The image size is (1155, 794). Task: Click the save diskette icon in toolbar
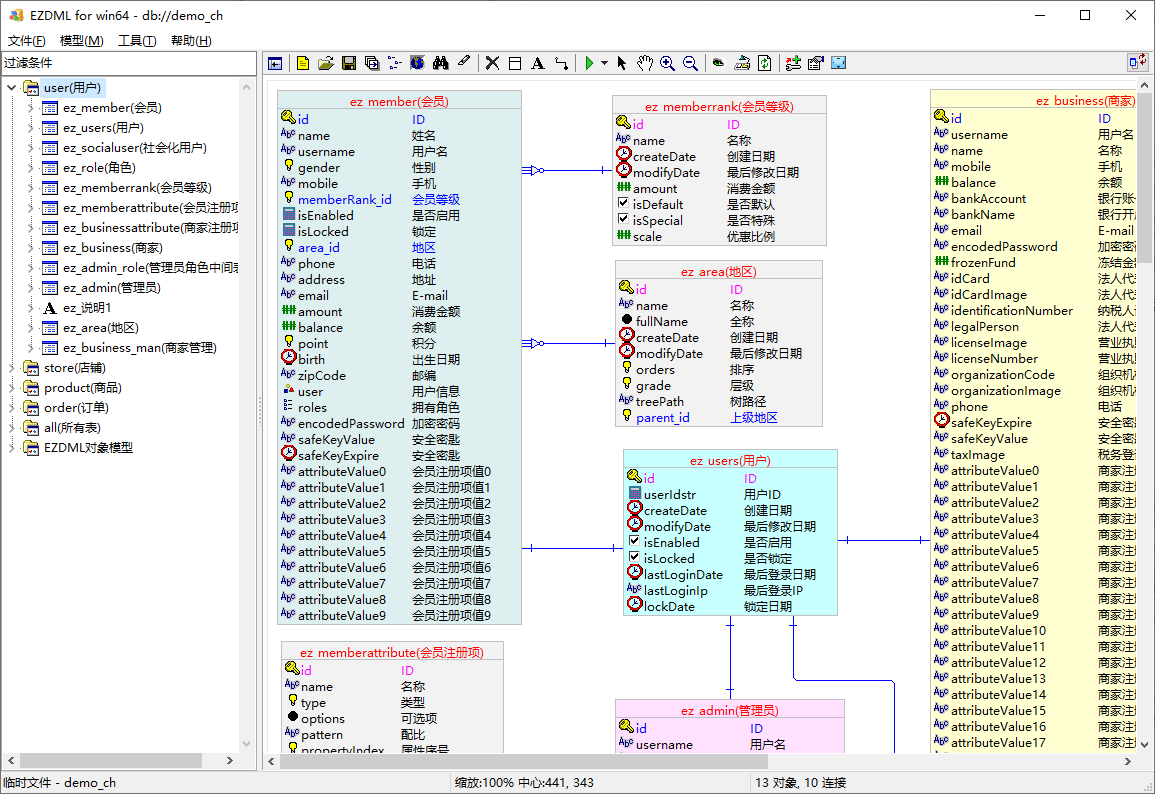349,63
